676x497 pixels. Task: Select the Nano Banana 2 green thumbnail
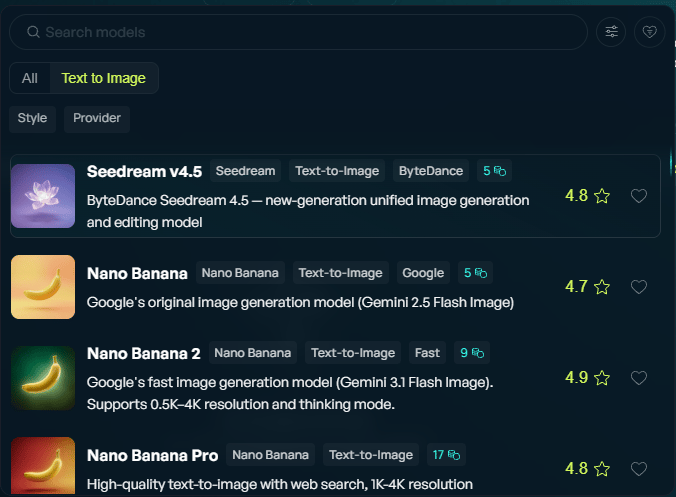(43, 378)
